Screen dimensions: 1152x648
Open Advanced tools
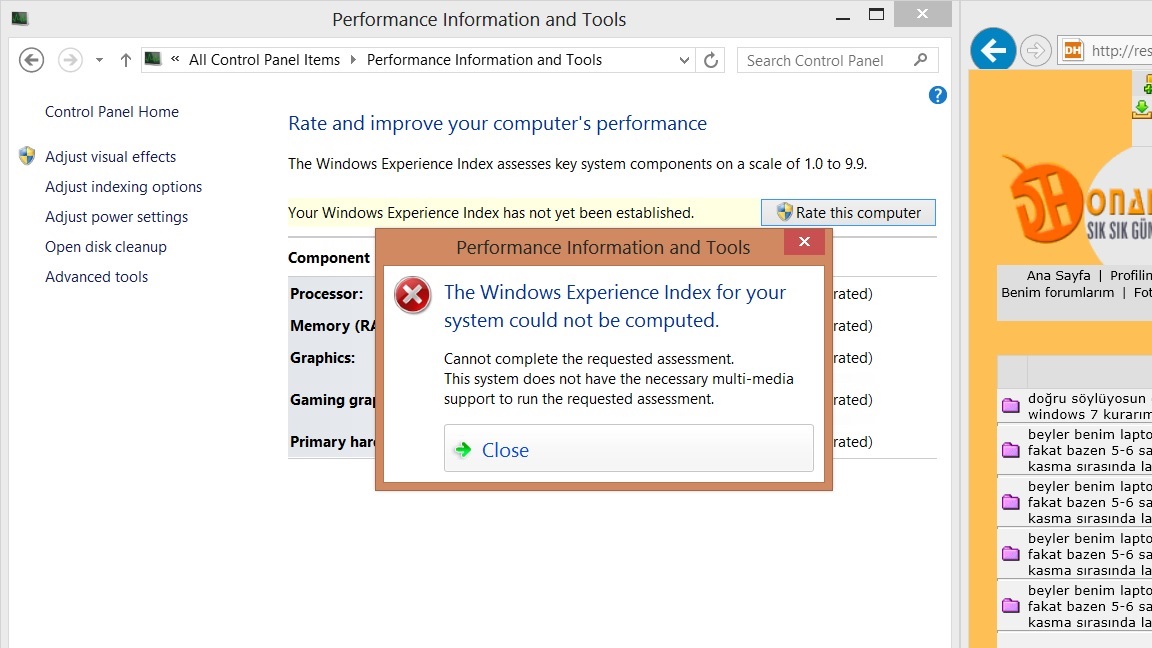(96, 277)
